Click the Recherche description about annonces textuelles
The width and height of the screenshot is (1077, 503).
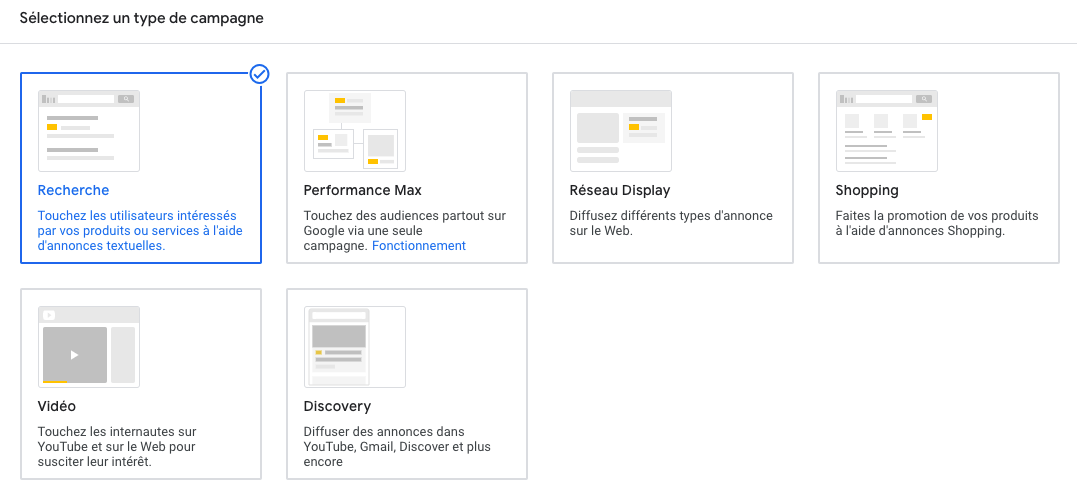[x=137, y=231]
